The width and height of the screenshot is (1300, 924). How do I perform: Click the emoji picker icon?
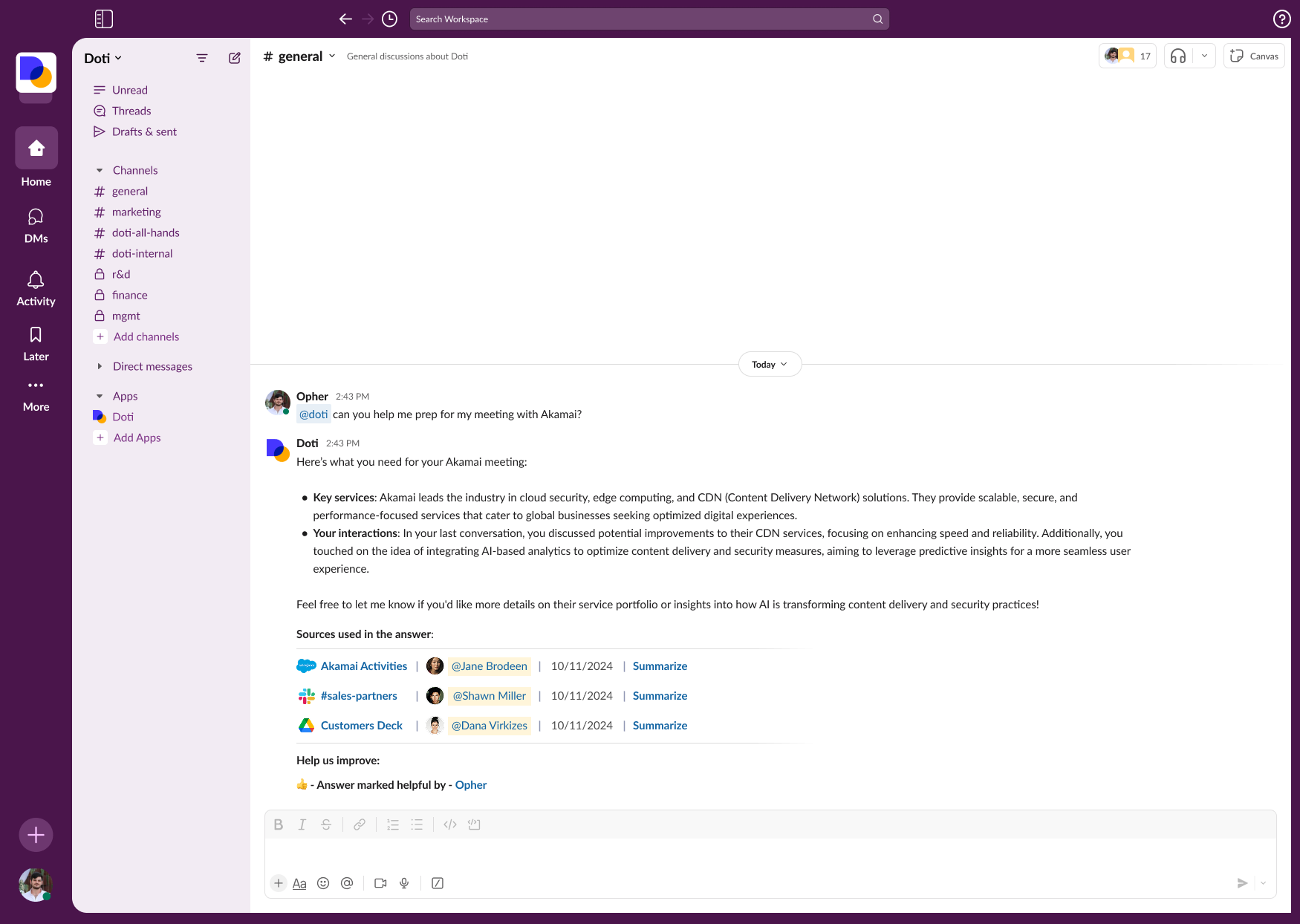(x=323, y=883)
